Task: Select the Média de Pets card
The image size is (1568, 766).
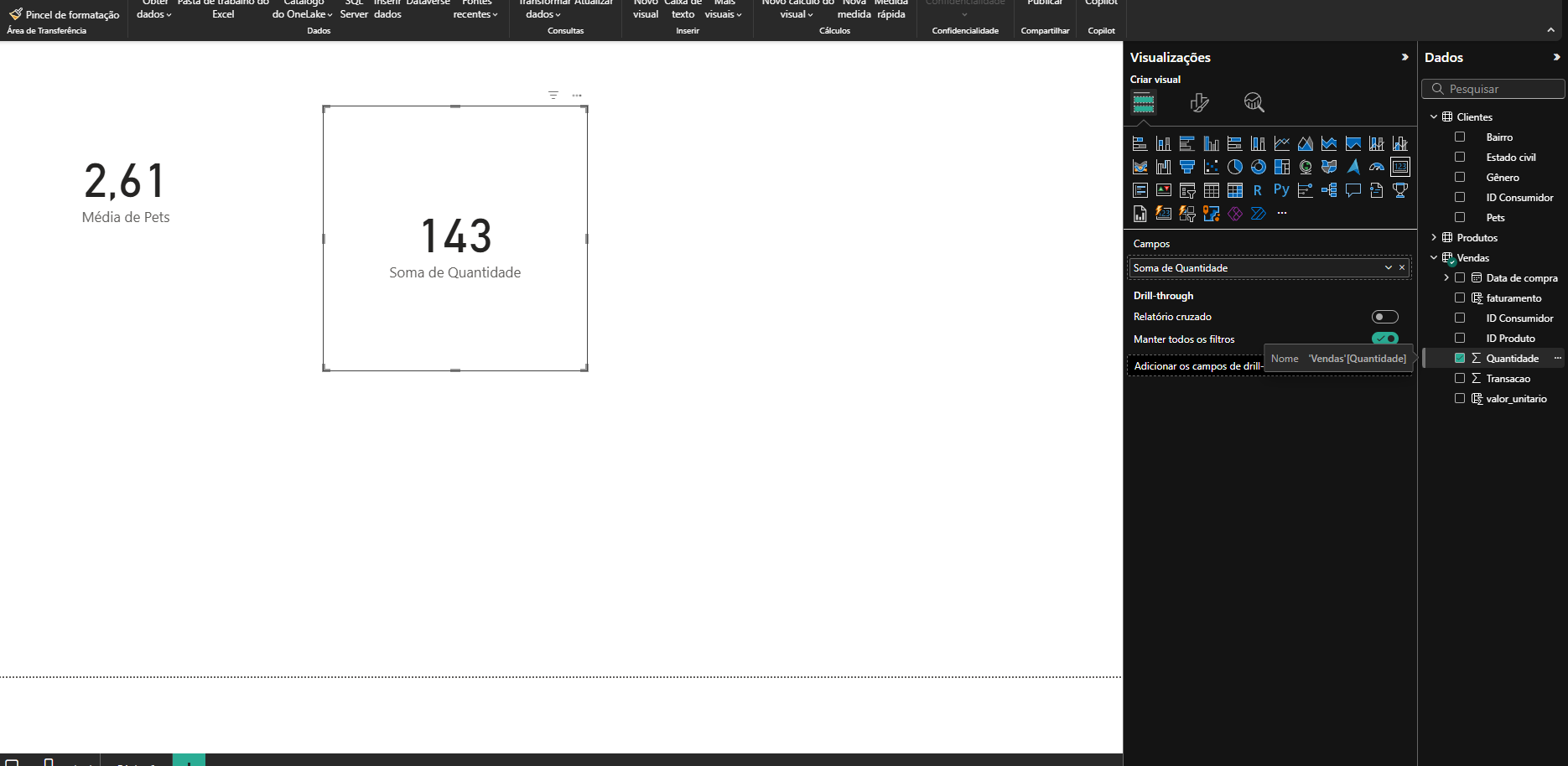Action: (126, 194)
